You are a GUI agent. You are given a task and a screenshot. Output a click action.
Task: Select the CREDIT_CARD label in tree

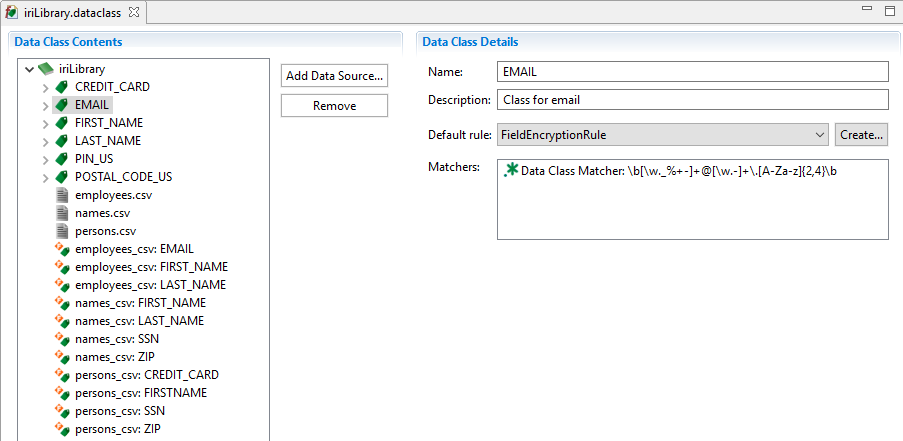[112, 87]
